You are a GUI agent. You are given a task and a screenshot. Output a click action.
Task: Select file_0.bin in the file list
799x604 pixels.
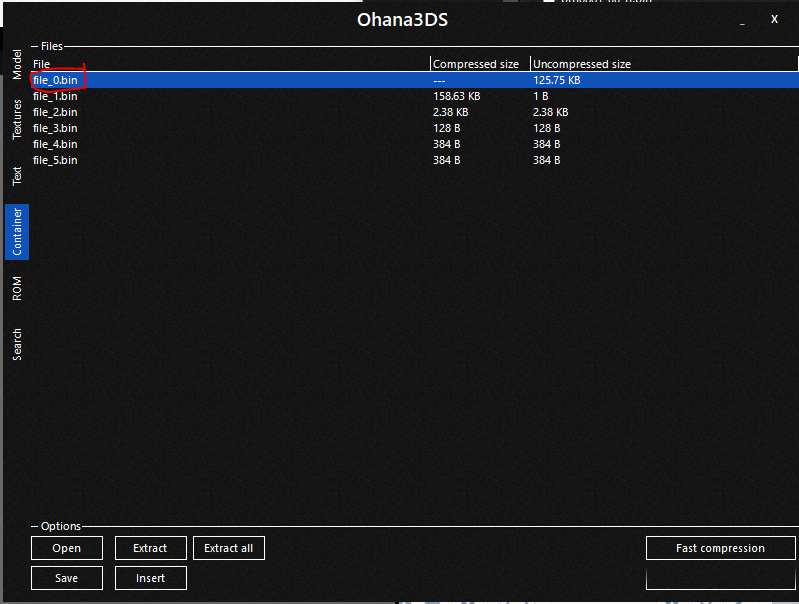[x=415, y=80]
